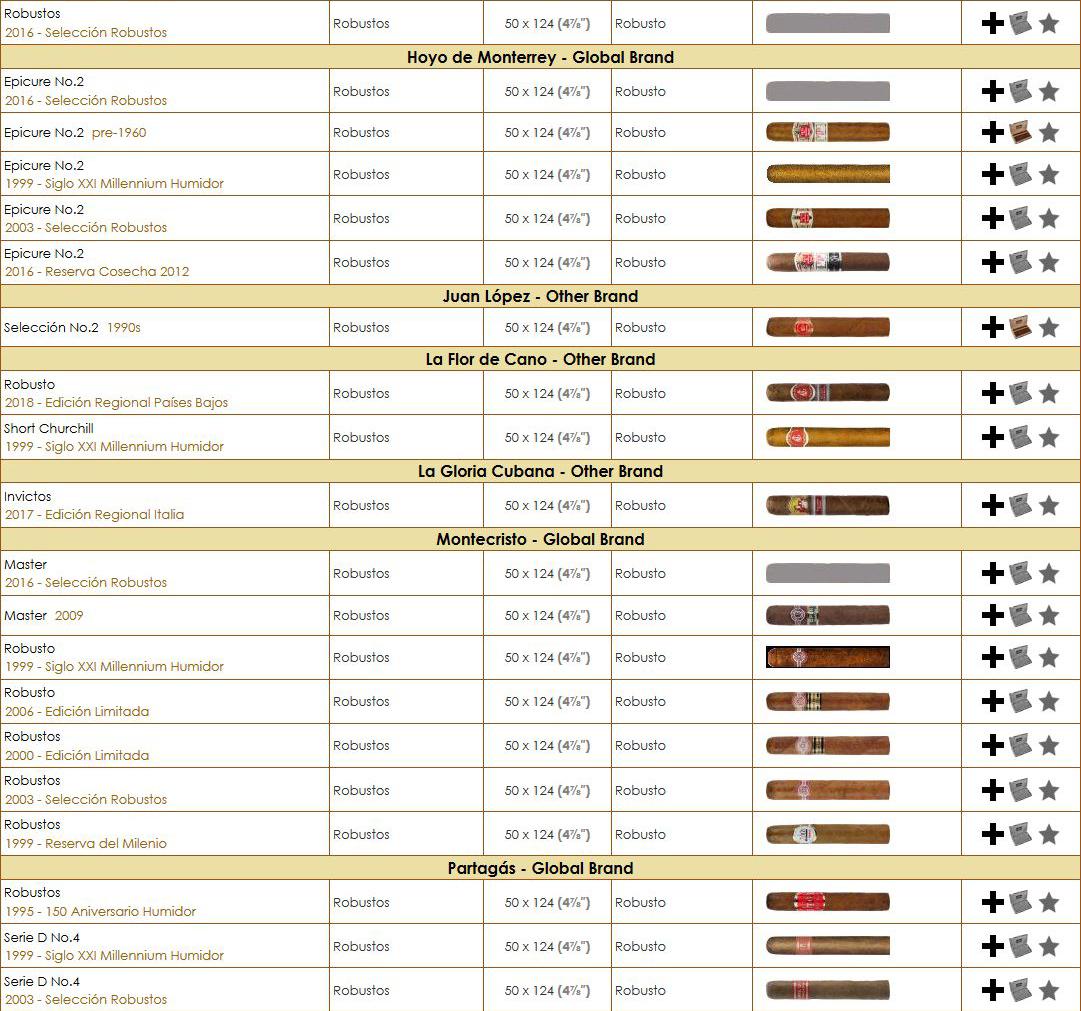1081x1011 pixels.
Task: Click the plus icon for Master 2009
Action: pyautogui.click(x=993, y=615)
